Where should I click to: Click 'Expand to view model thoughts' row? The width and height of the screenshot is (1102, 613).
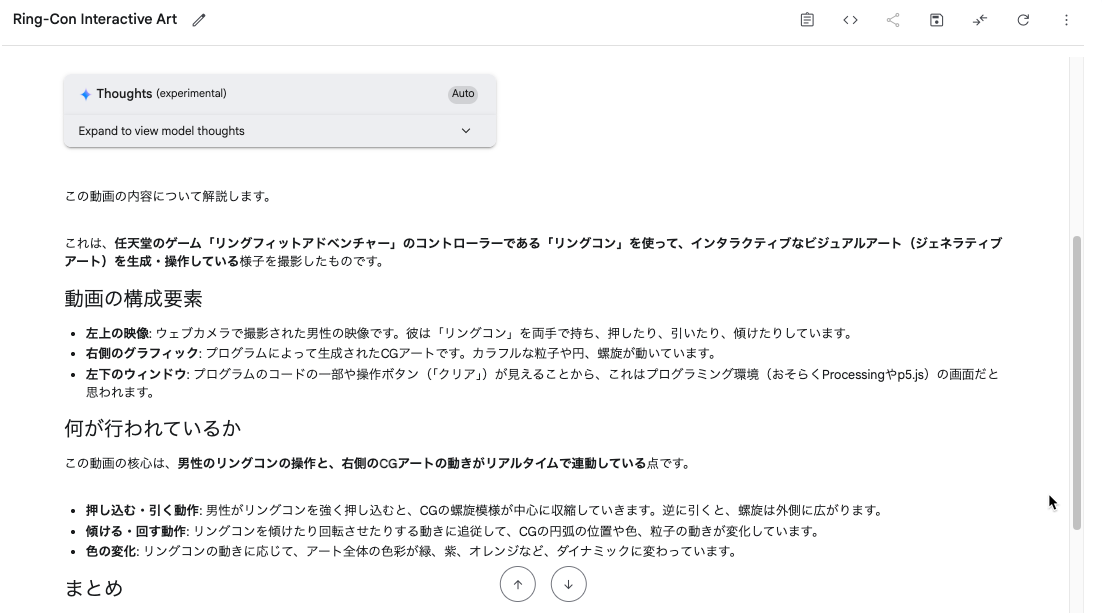280,131
